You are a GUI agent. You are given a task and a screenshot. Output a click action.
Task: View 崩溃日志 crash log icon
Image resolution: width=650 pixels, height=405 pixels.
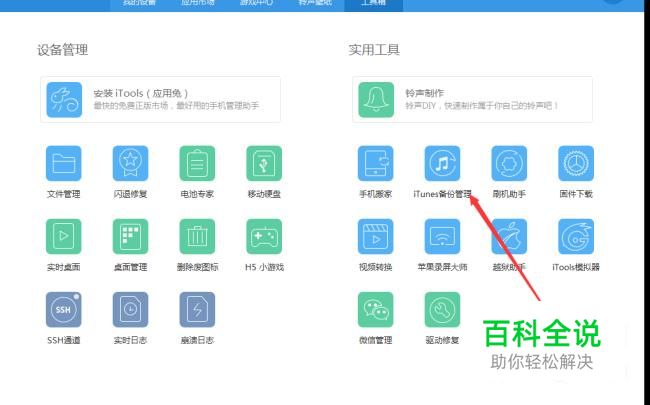pyautogui.click(x=197, y=310)
